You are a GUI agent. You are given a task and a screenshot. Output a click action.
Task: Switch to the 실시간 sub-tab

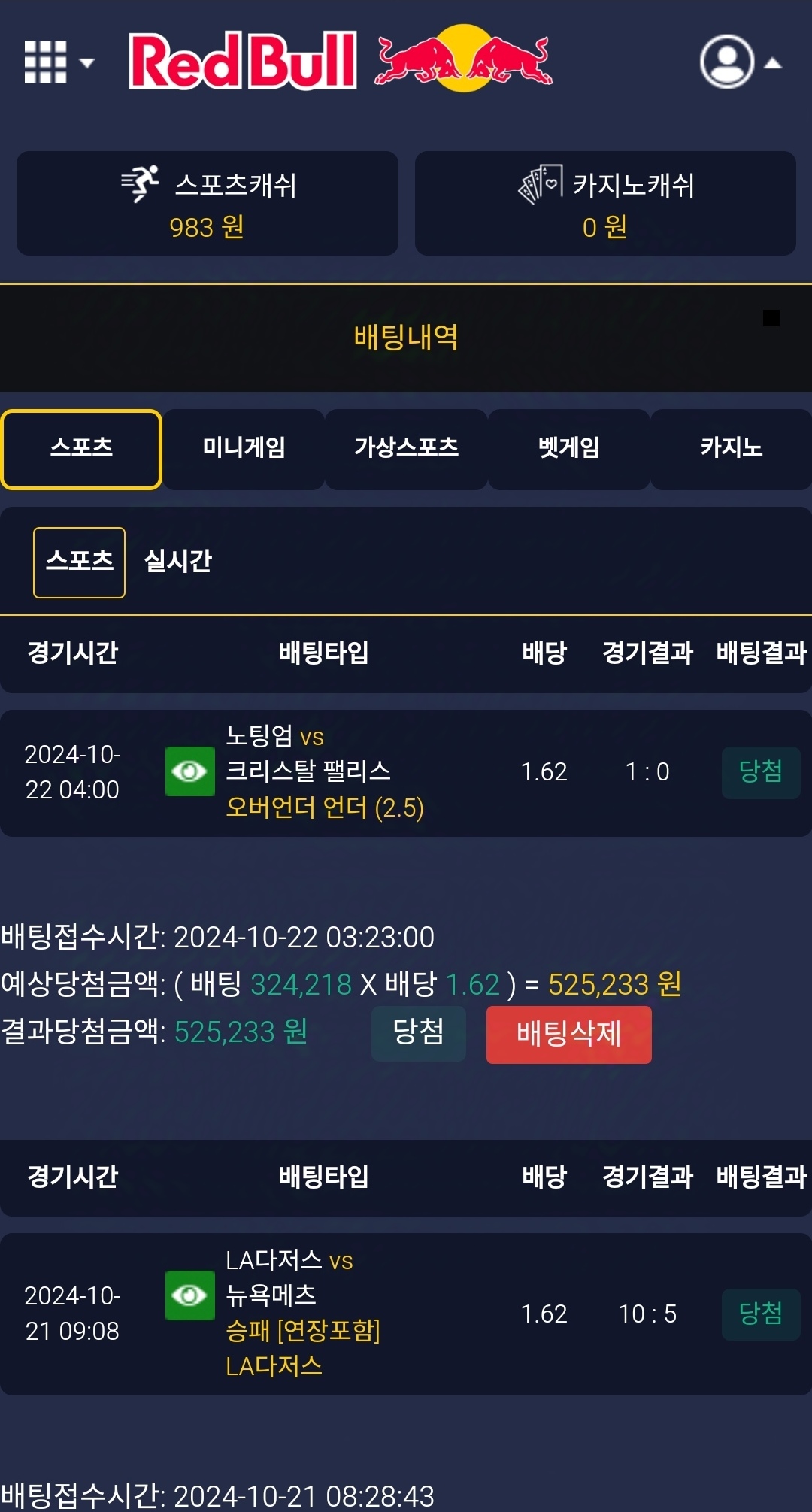pos(178,562)
